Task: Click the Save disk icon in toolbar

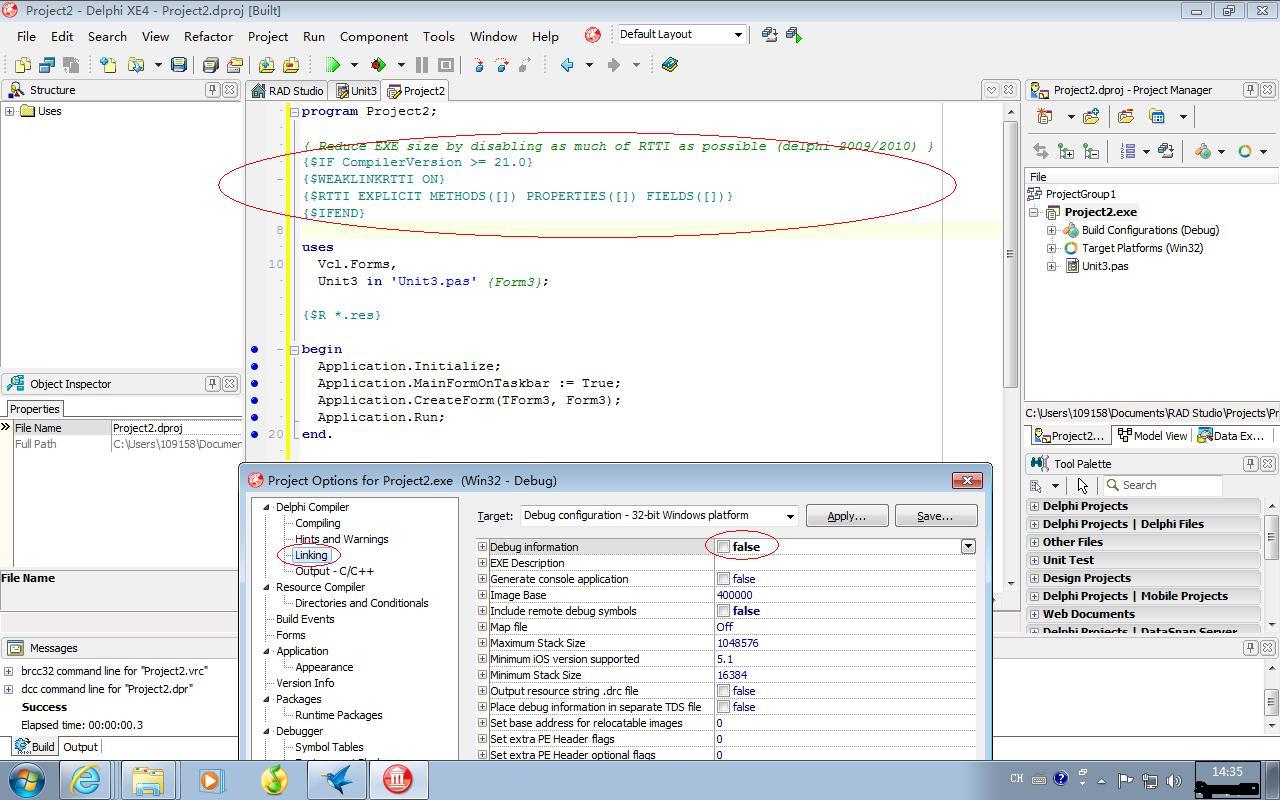Action: (x=178, y=65)
